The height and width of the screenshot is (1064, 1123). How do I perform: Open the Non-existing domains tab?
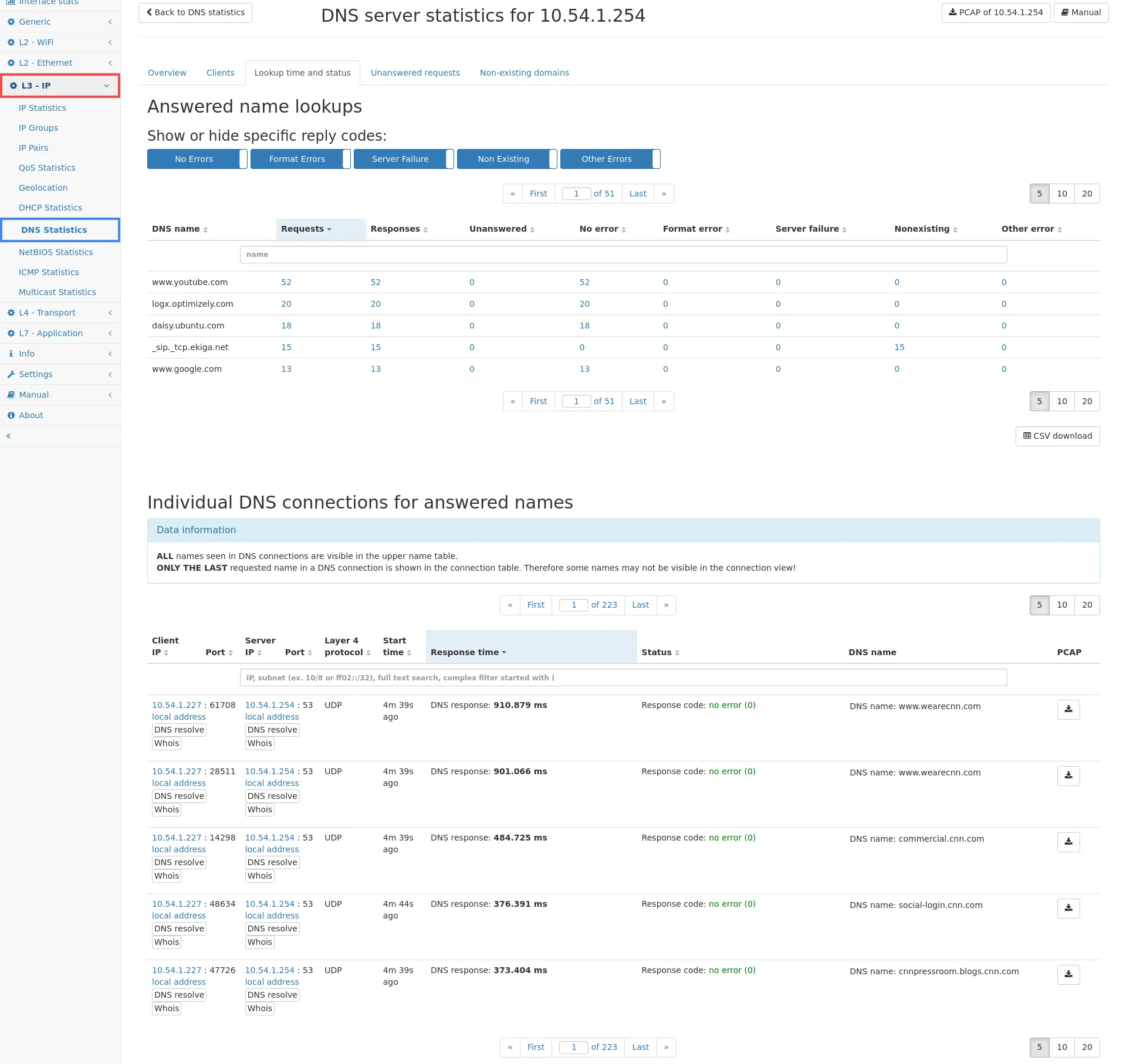(x=524, y=73)
